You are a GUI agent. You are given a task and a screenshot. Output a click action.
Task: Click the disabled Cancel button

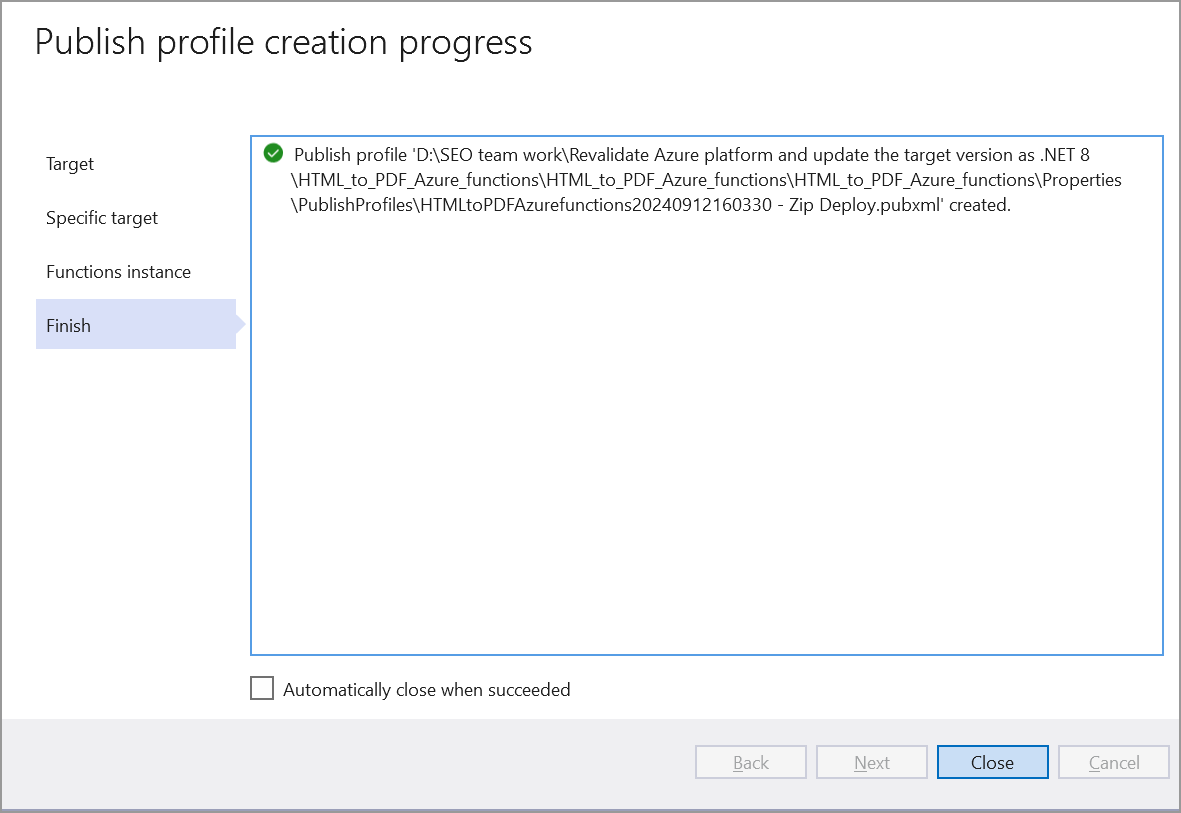point(1114,763)
